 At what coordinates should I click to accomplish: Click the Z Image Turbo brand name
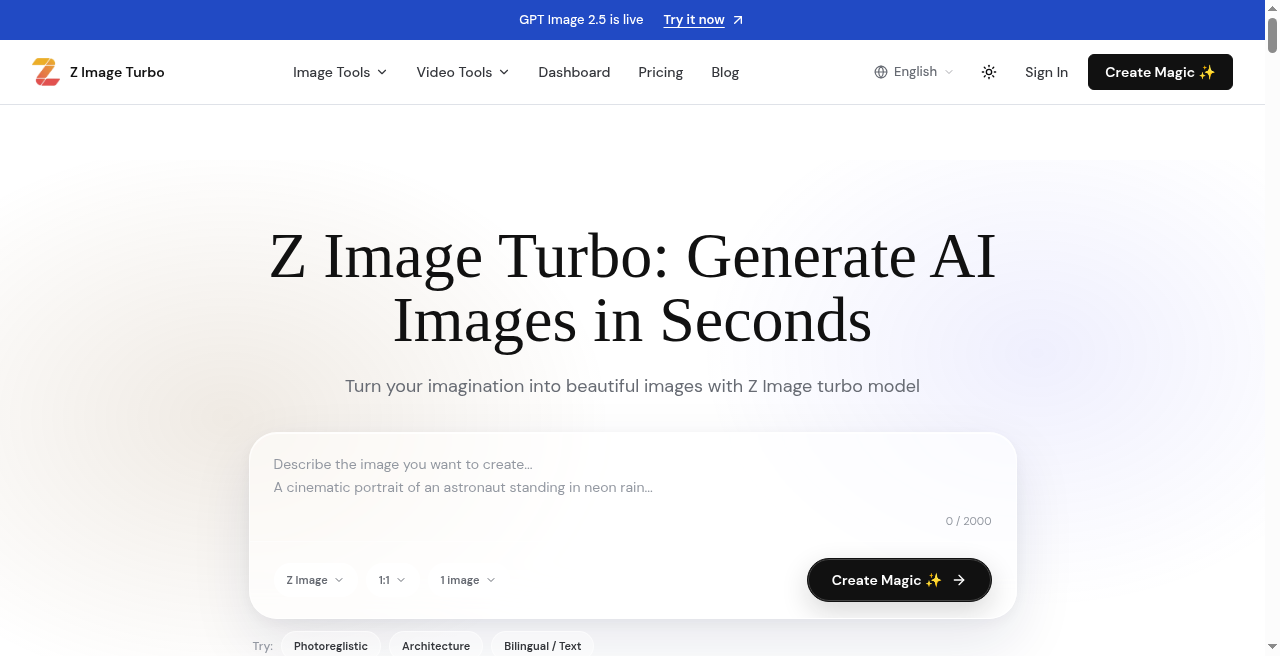[117, 72]
